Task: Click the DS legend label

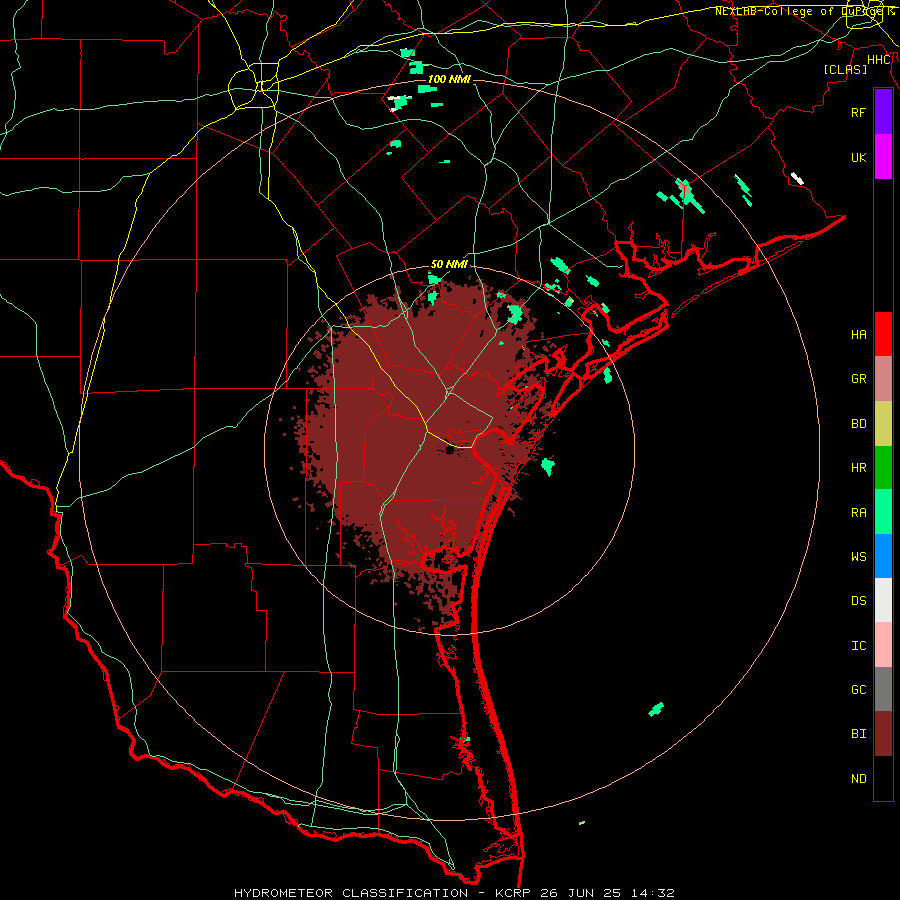Action: [858, 601]
